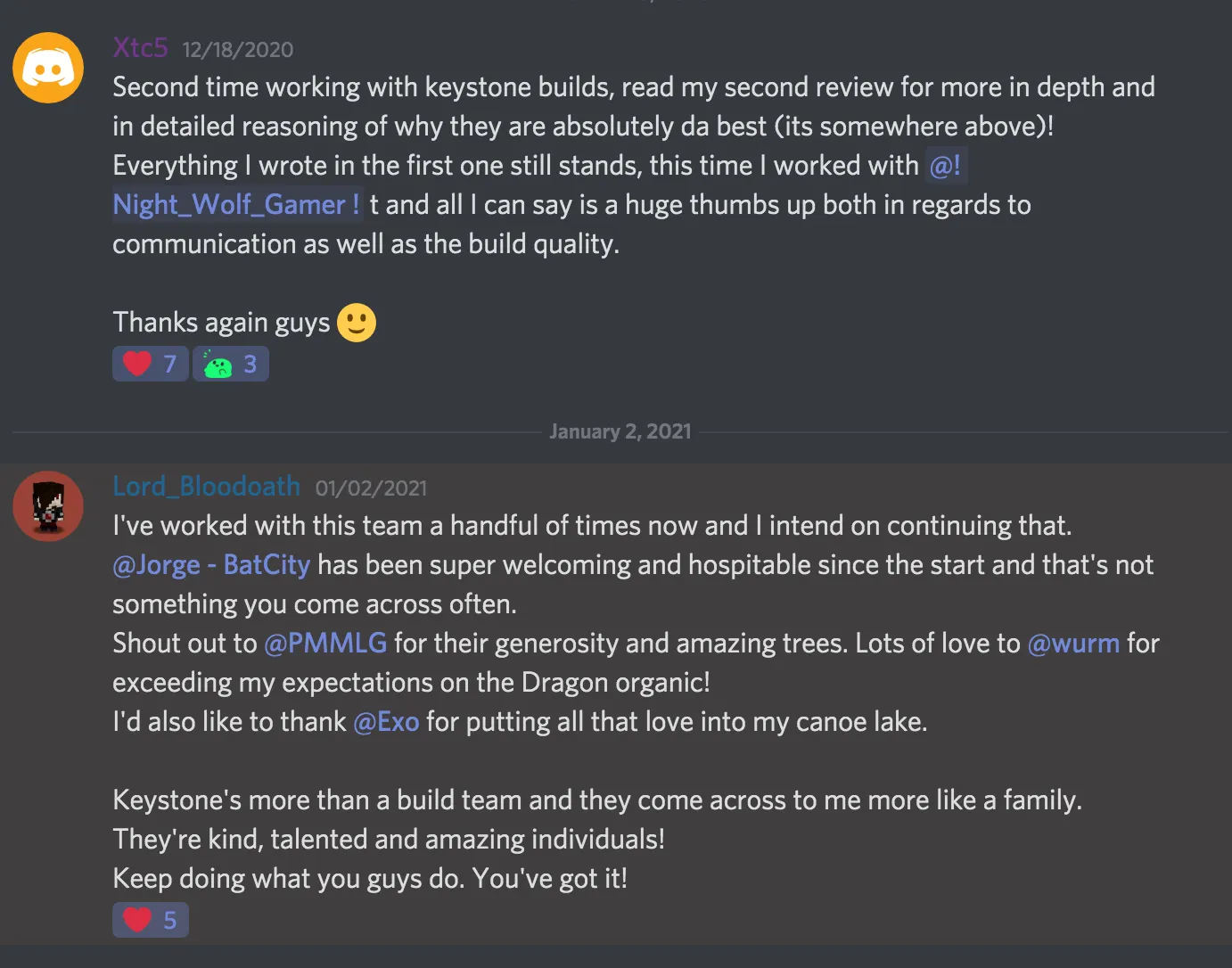
Task: Click Xtc5's orange Discord avatar
Action: (x=48, y=68)
